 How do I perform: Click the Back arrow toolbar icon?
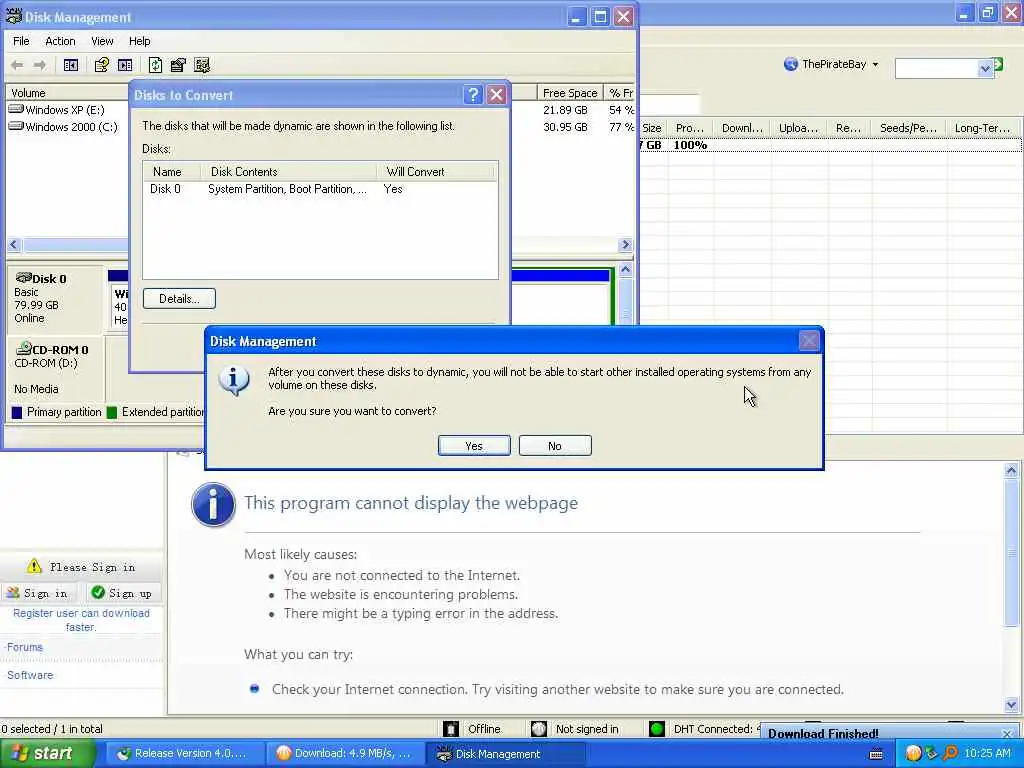[x=18, y=65]
